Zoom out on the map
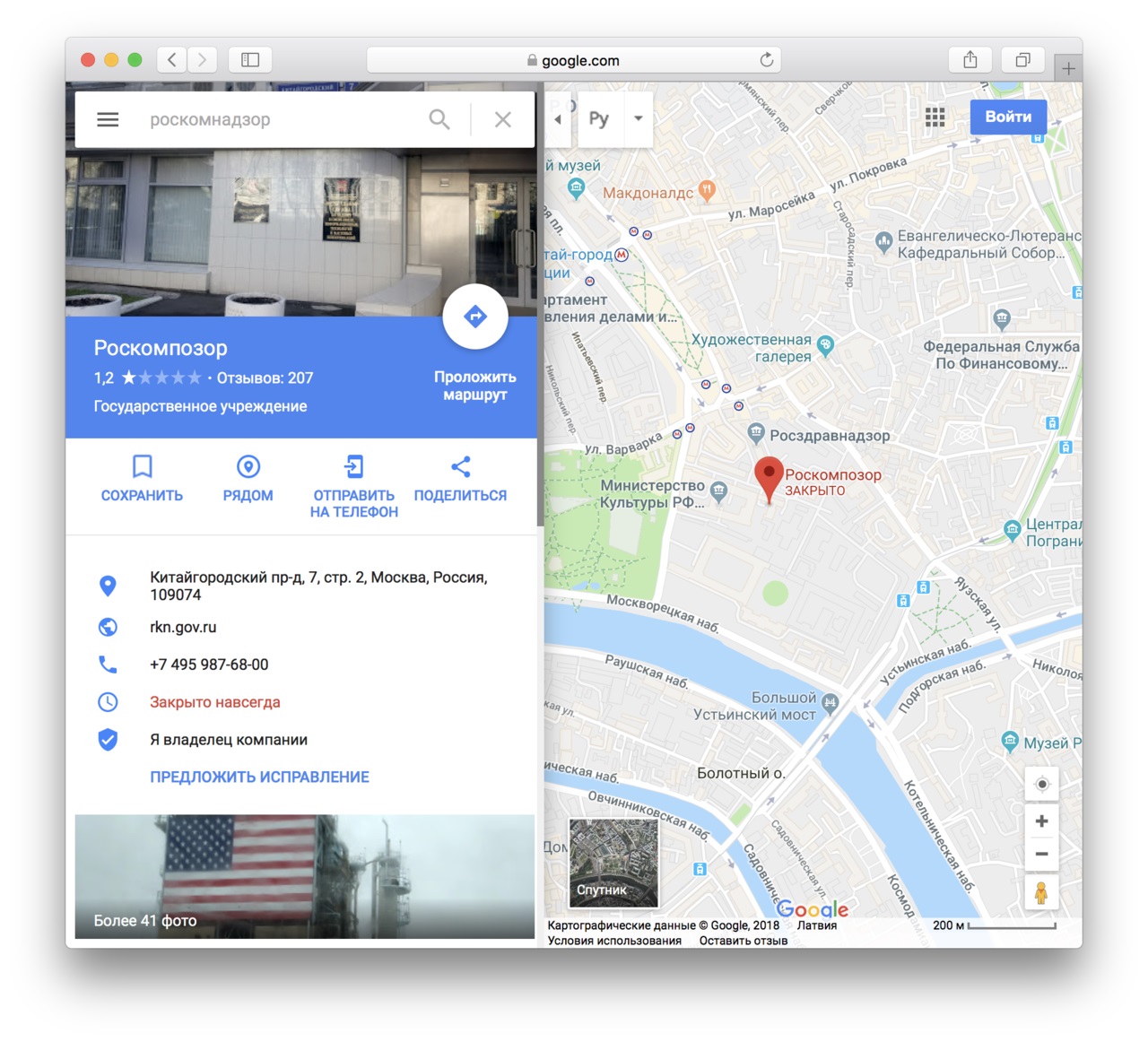 pos(1041,854)
